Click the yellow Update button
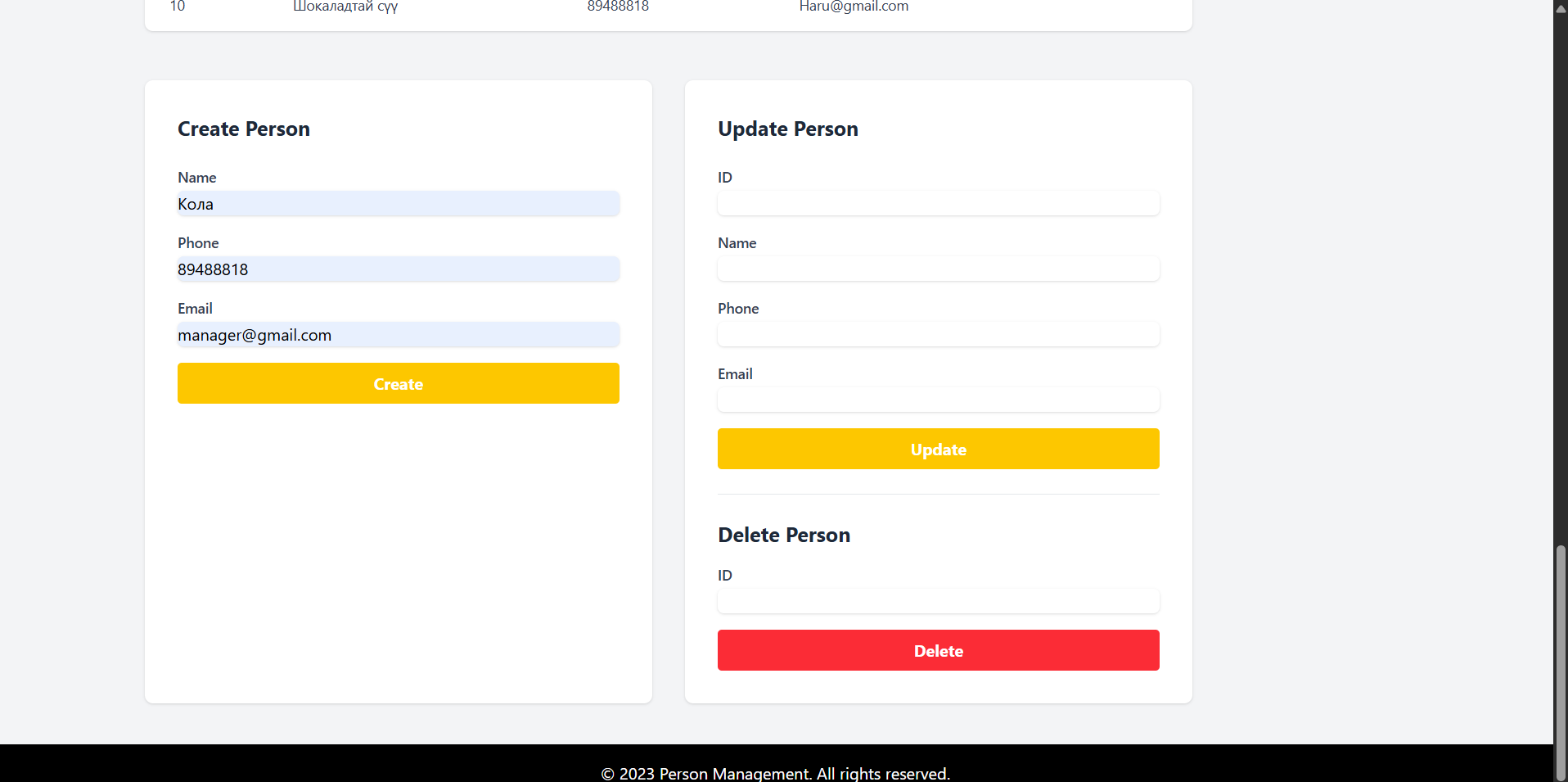The height and width of the screenshot is (782, 1568). [939, 449]
